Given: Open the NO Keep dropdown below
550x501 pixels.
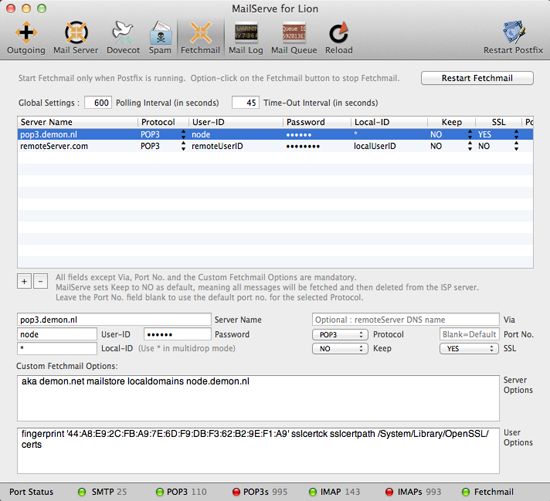Looking at the screenshot, I should (340, 349).
